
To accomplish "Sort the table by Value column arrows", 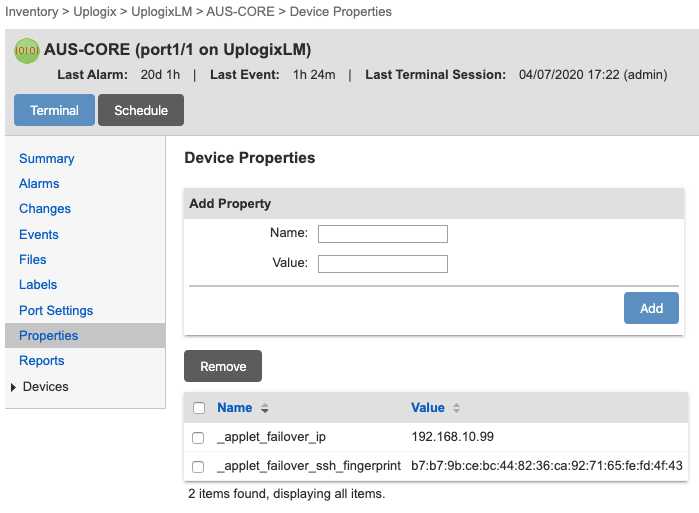I will (456, 408).
